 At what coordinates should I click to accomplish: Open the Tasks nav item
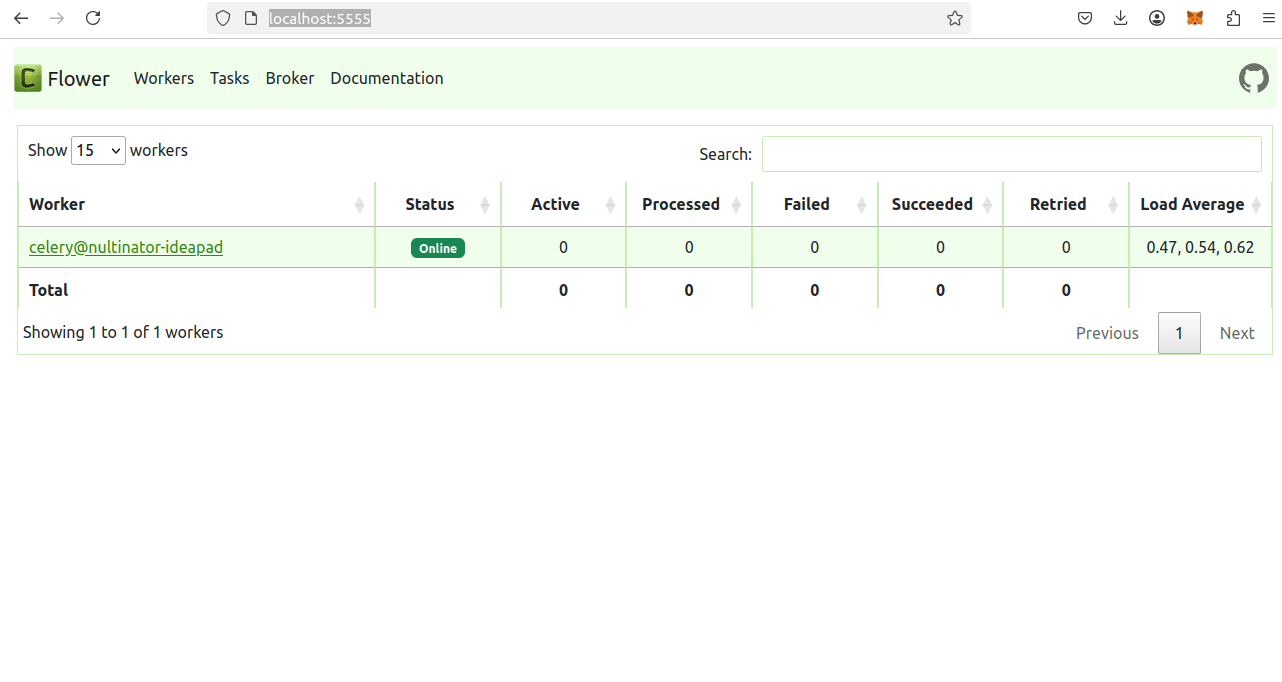point(229,78)
